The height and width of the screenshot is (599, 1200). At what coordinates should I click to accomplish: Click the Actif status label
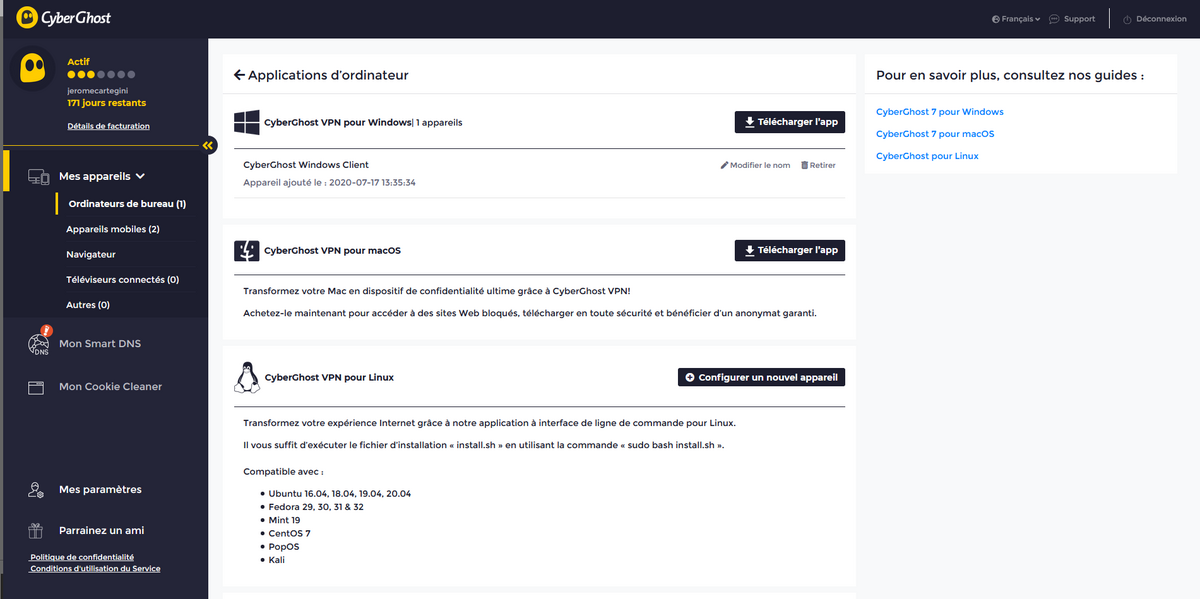pyautogui.click(x=79, y=62)
